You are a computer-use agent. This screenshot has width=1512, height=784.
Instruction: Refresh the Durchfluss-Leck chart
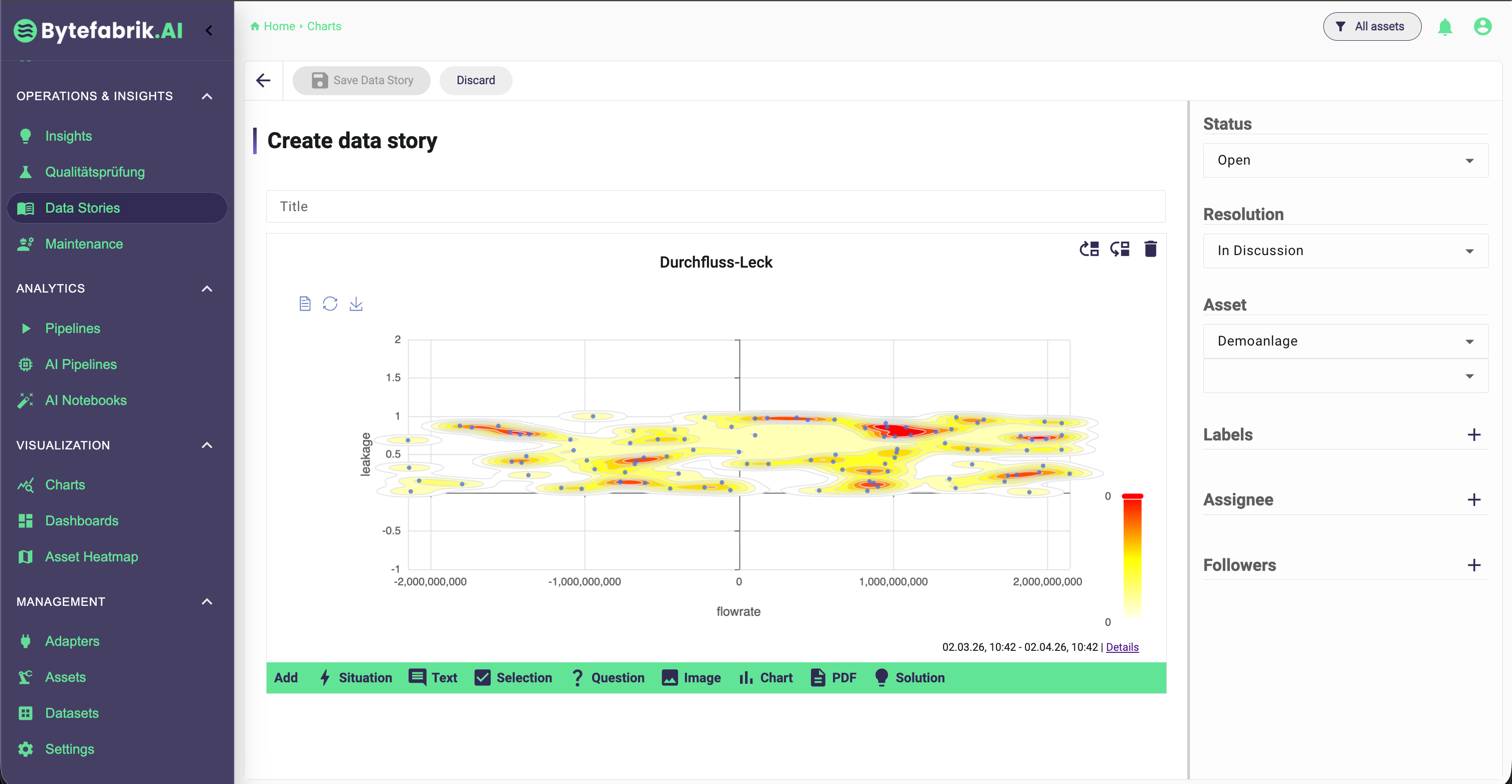[330, 304]
